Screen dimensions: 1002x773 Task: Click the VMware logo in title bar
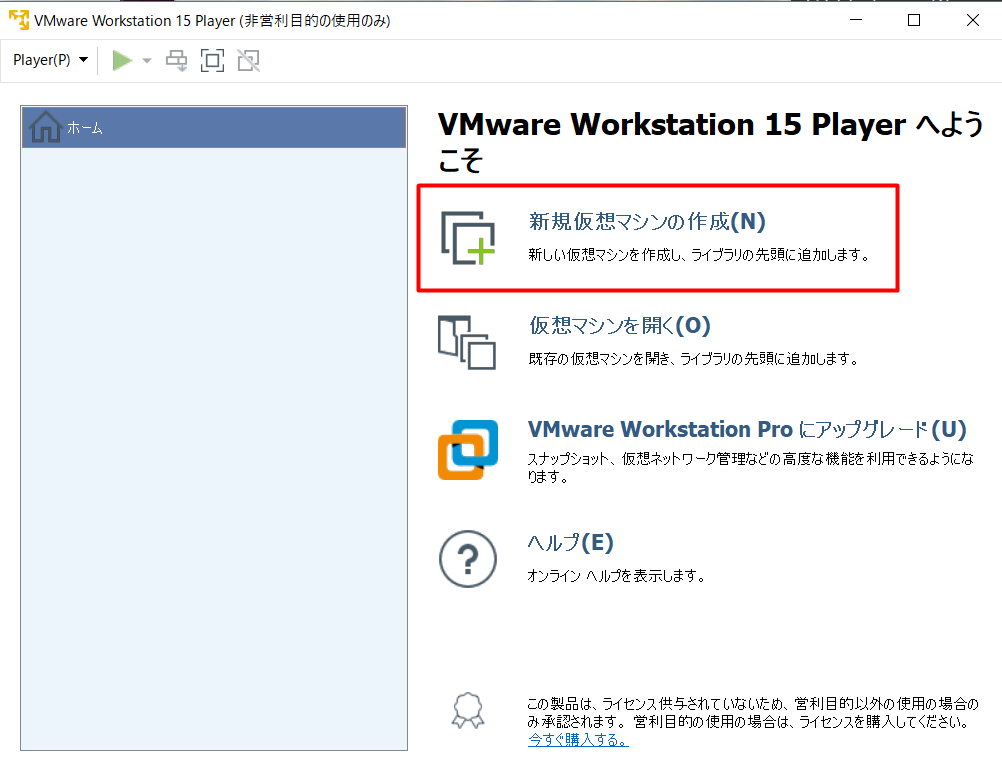click(x=19, y=20)
